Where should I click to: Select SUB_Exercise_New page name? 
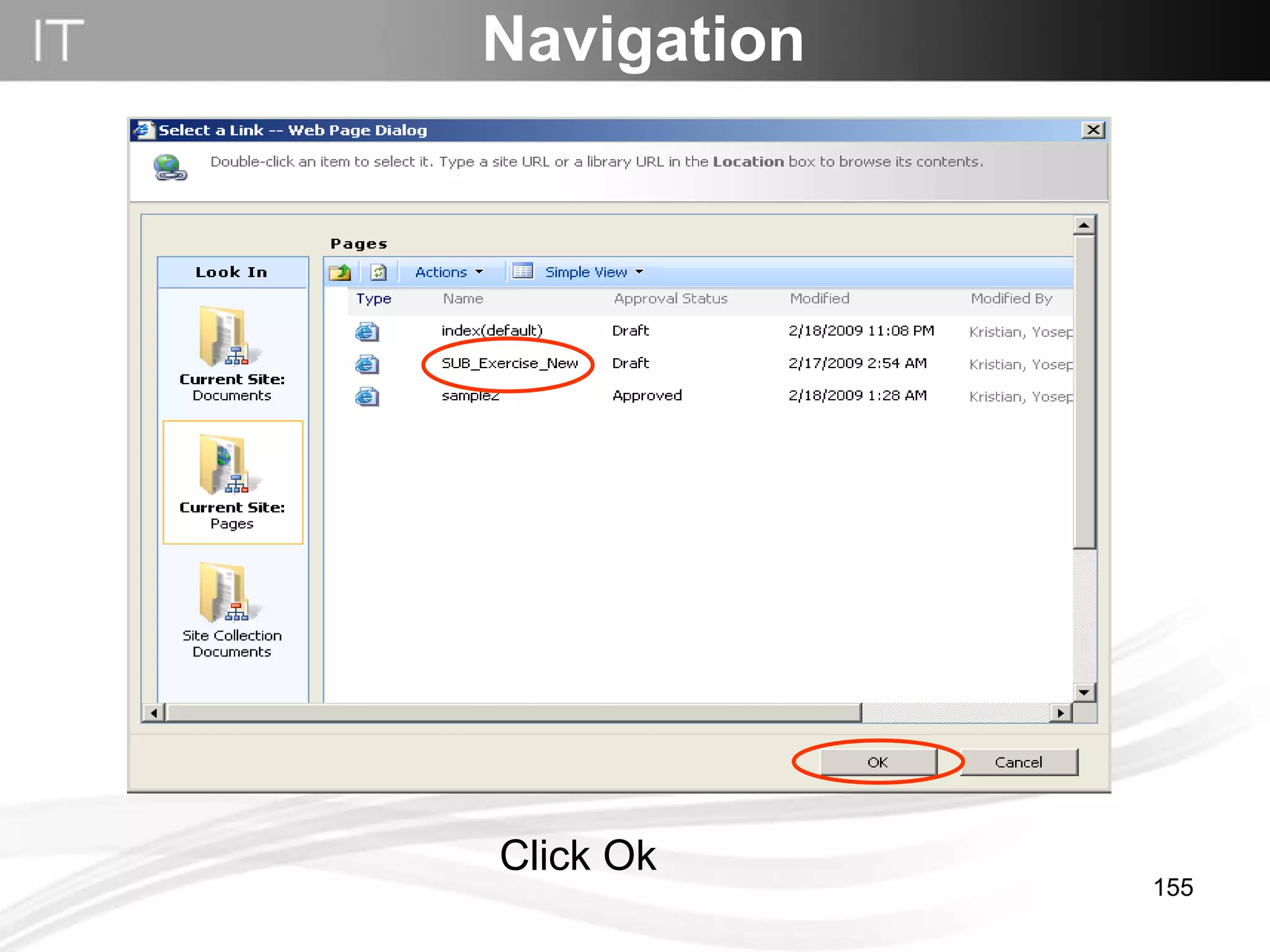pos(510,363)
